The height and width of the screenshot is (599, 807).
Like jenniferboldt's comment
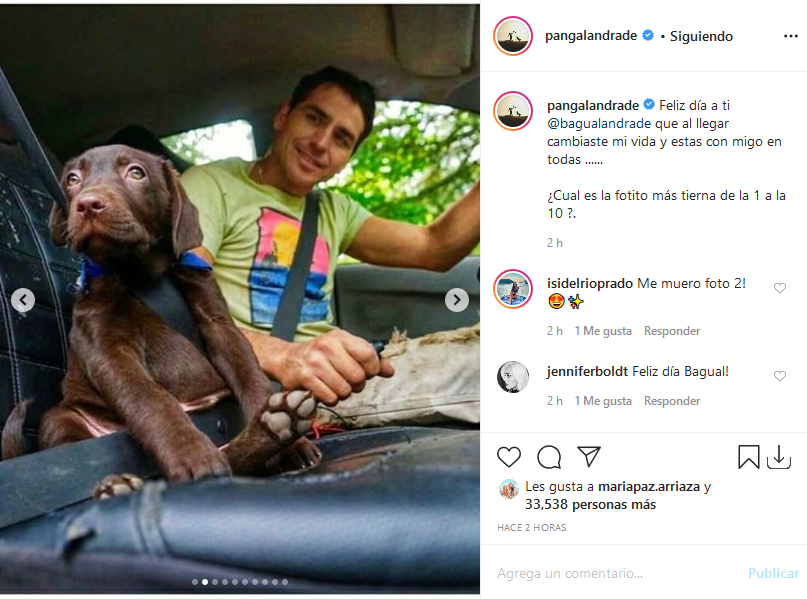780,376
